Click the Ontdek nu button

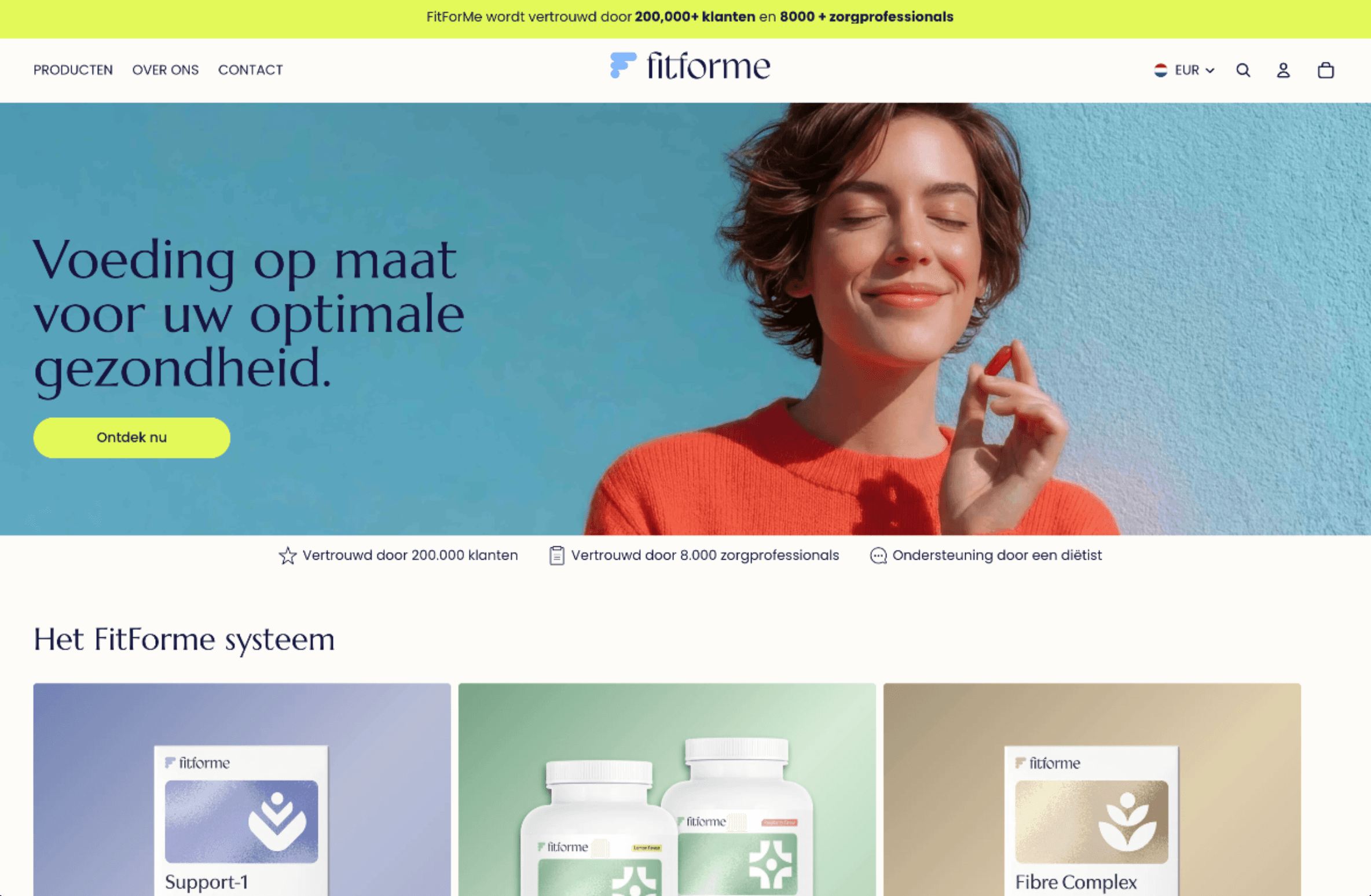131,438
